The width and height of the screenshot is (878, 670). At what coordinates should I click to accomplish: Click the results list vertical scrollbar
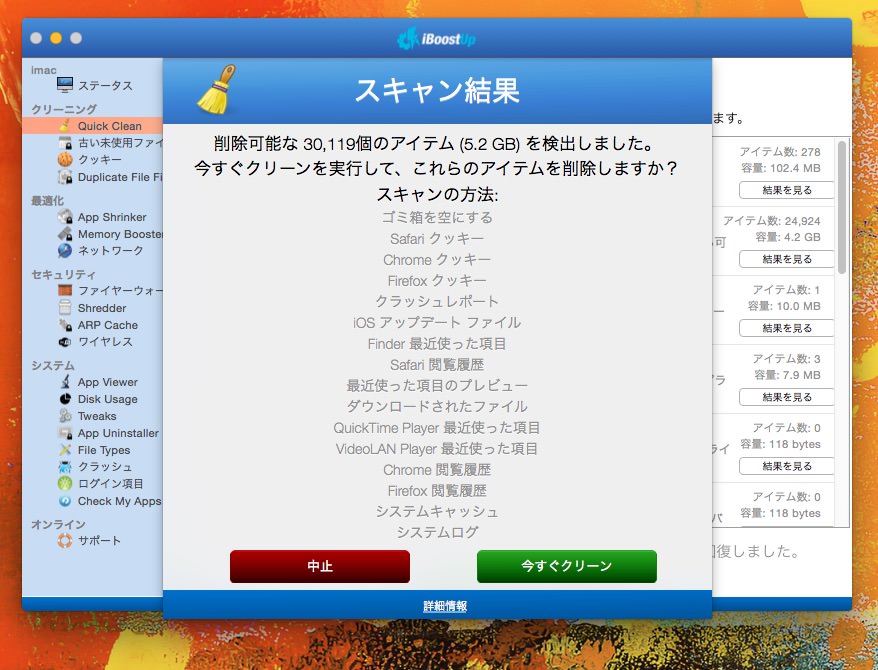pyautogui.click(x=842, y=207)
